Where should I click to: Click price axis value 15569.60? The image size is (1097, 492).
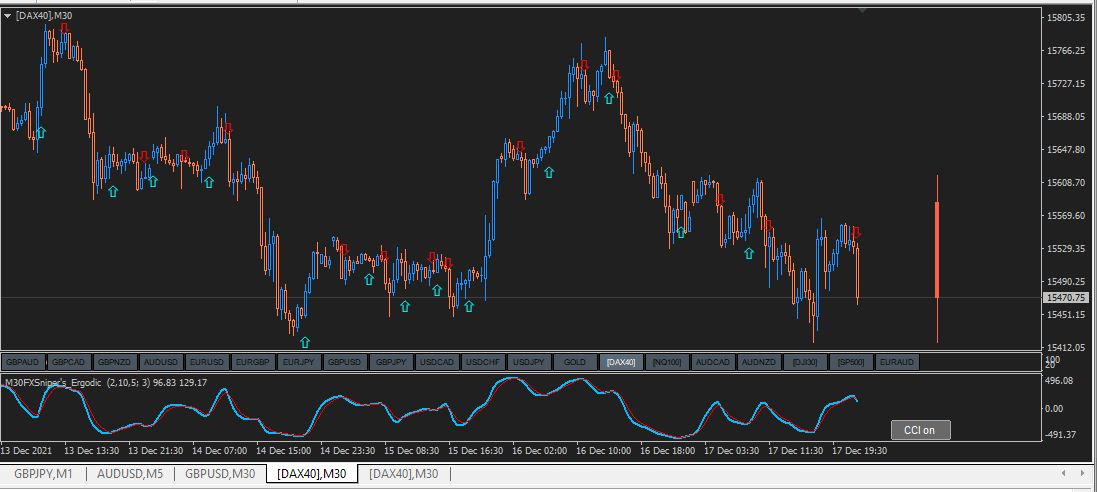point(1068,216)
